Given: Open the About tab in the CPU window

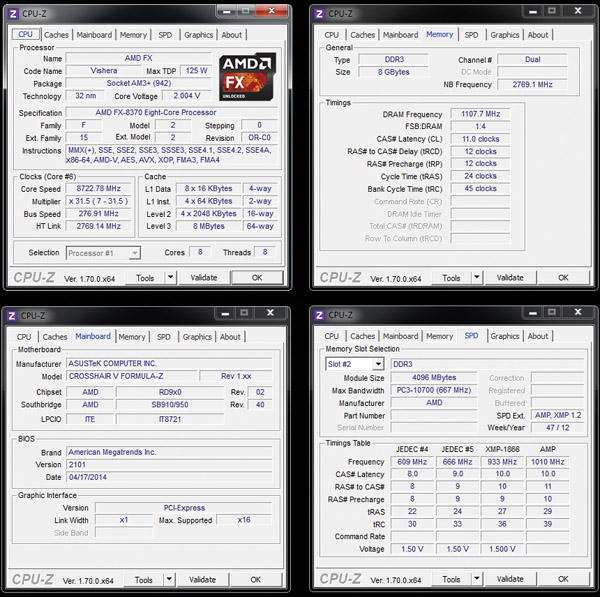Looking at the screenshot, I should click(232, 35).
